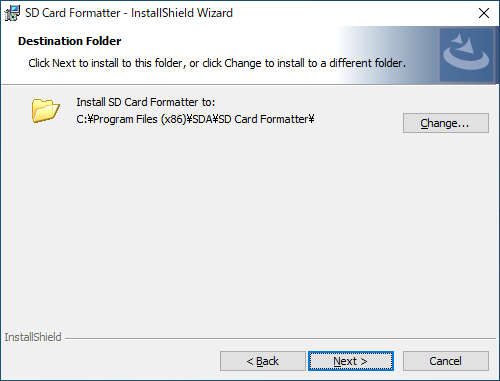
Task: Close the InstallShield Wizard window
Action: pyautogui.click(x=484, y=13)
